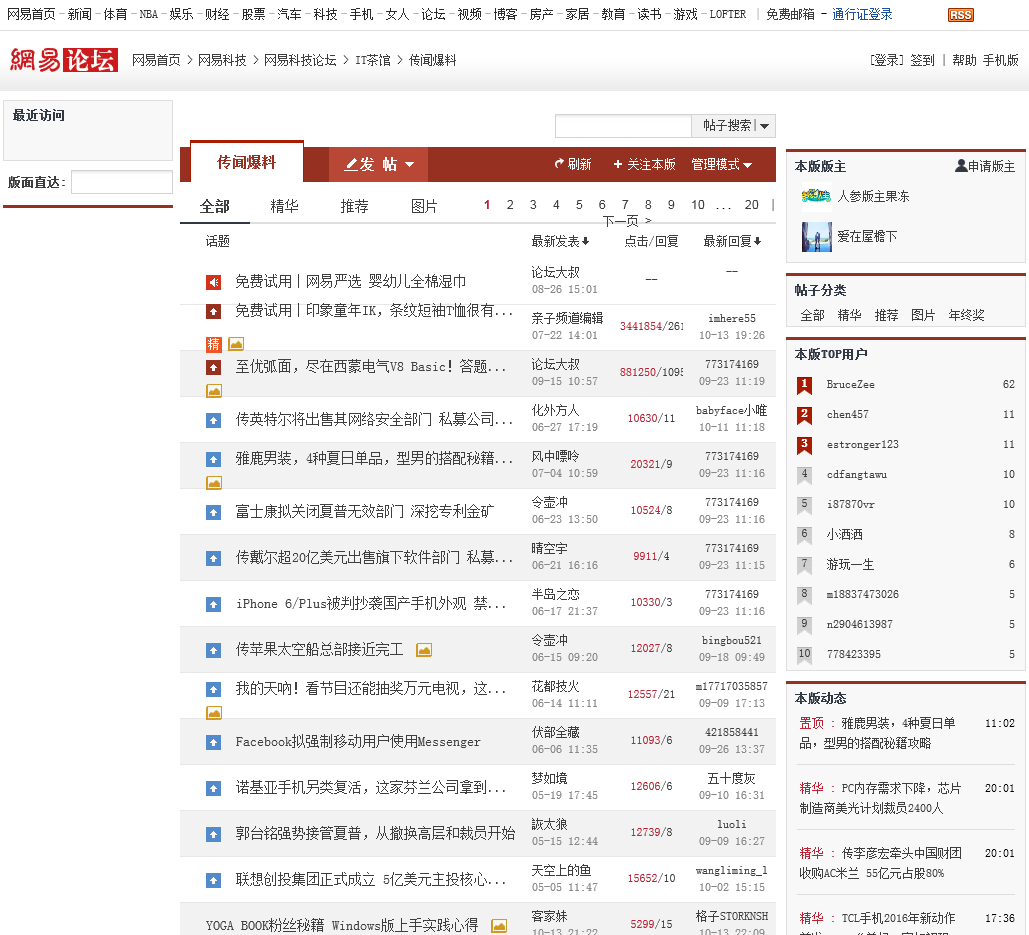
Task: Click speaker icon beside 婴幼儿全棉湿巾 post
Action: [213, 282]
